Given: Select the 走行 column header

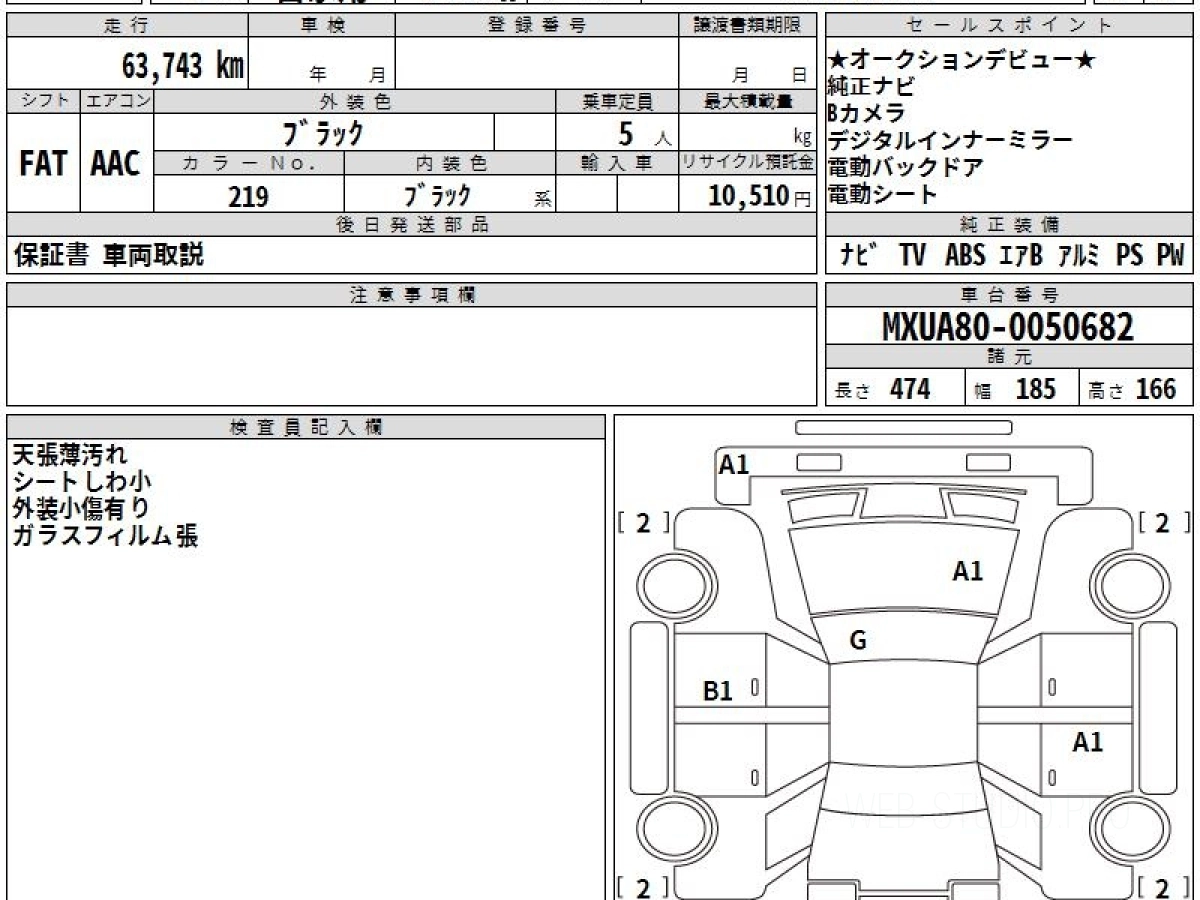Looking at the screenshot, I should click(126, 26).
